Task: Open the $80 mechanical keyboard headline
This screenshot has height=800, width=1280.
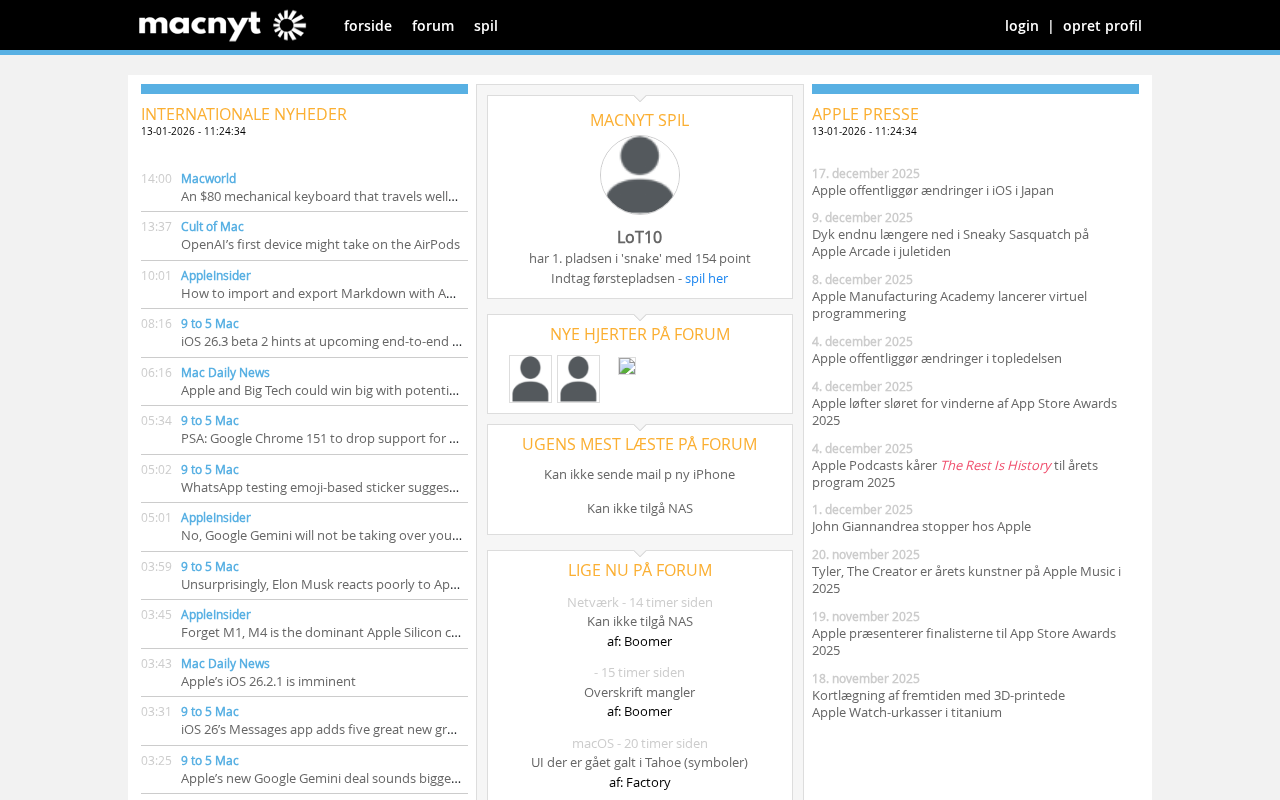Action: (320, 196)
